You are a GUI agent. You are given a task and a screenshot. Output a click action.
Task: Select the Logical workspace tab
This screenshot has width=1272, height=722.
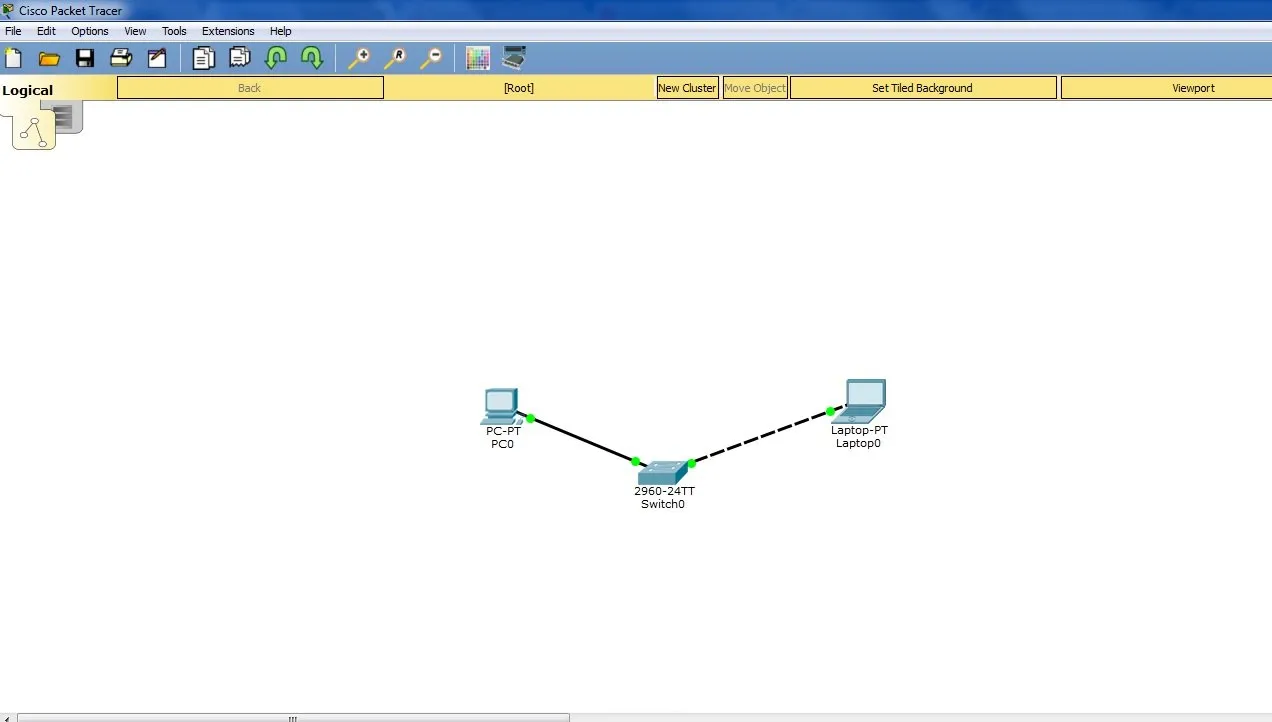point(28,90)
